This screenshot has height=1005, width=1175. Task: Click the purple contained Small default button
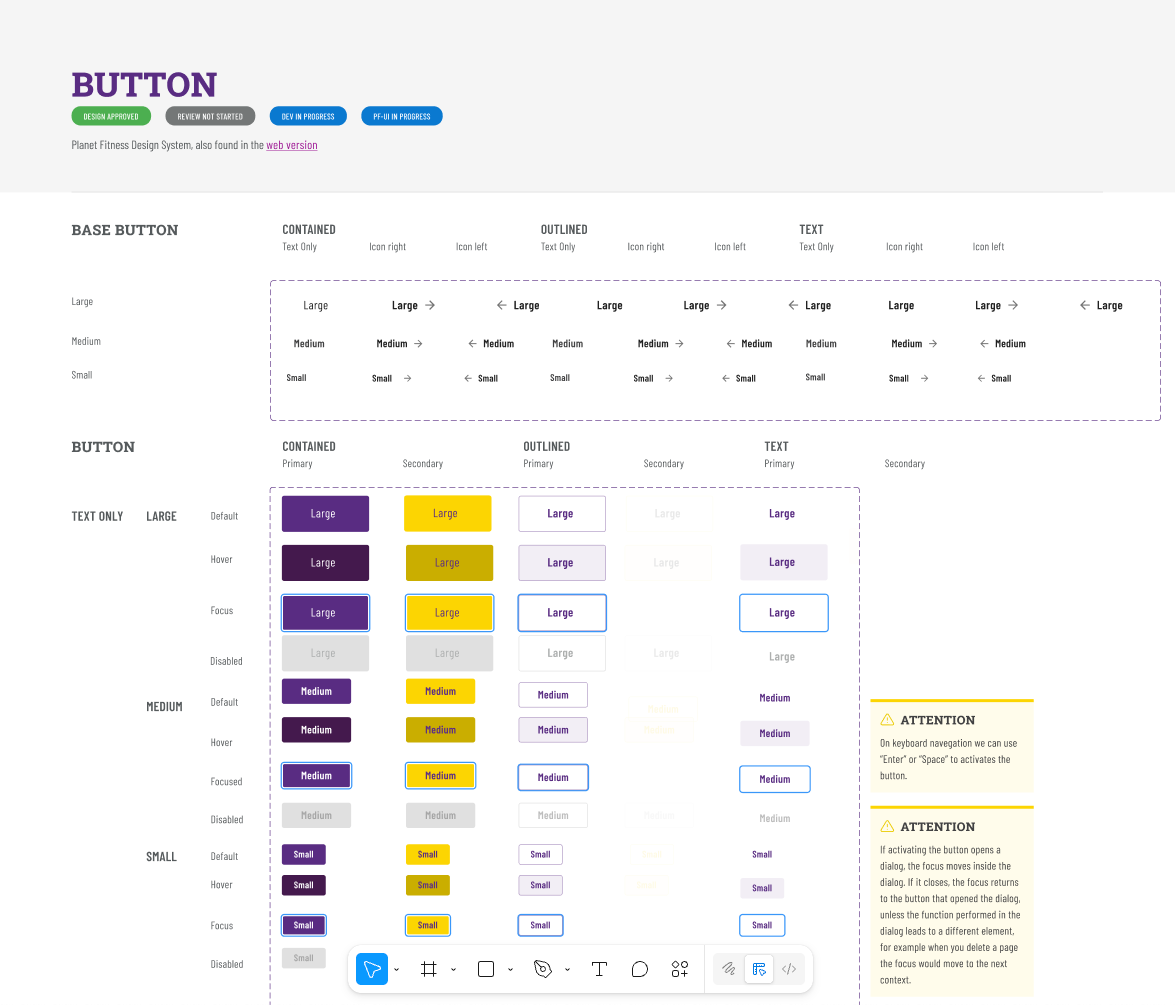(303, 854)
